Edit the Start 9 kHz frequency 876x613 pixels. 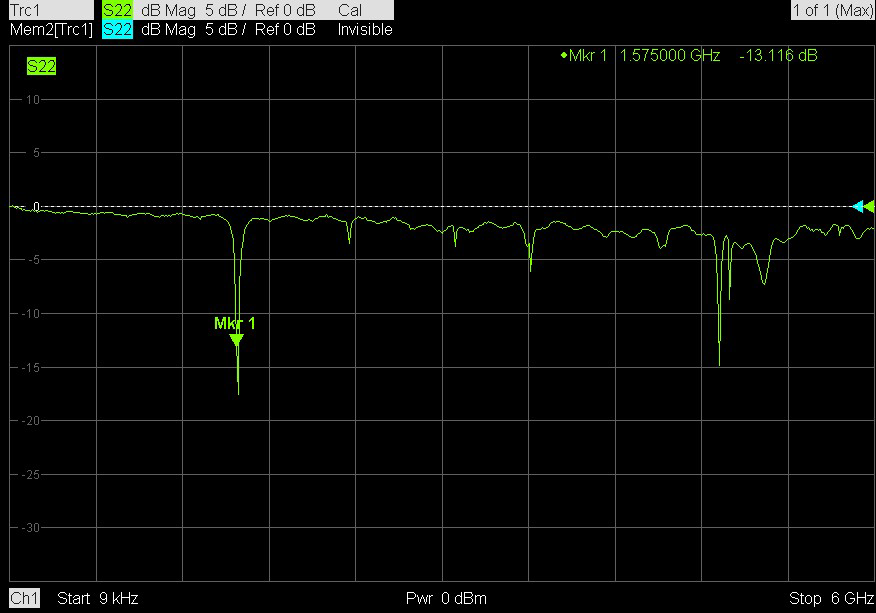98,599
